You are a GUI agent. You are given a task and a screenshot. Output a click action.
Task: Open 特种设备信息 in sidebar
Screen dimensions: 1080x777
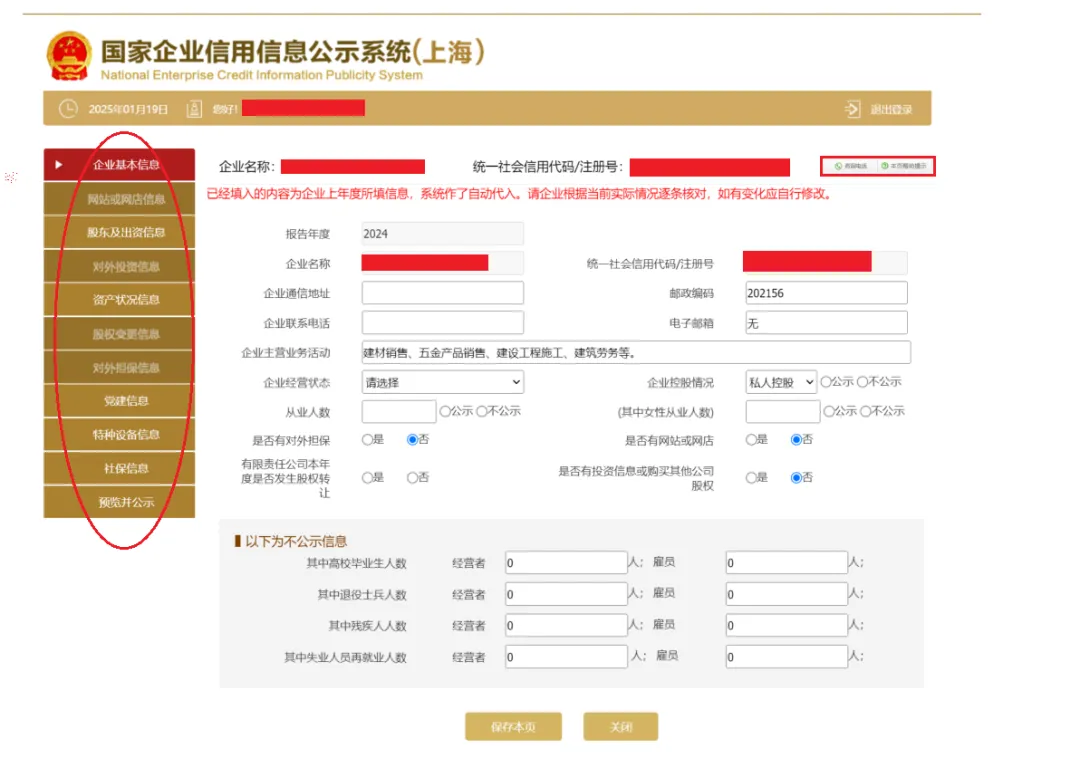119,435
